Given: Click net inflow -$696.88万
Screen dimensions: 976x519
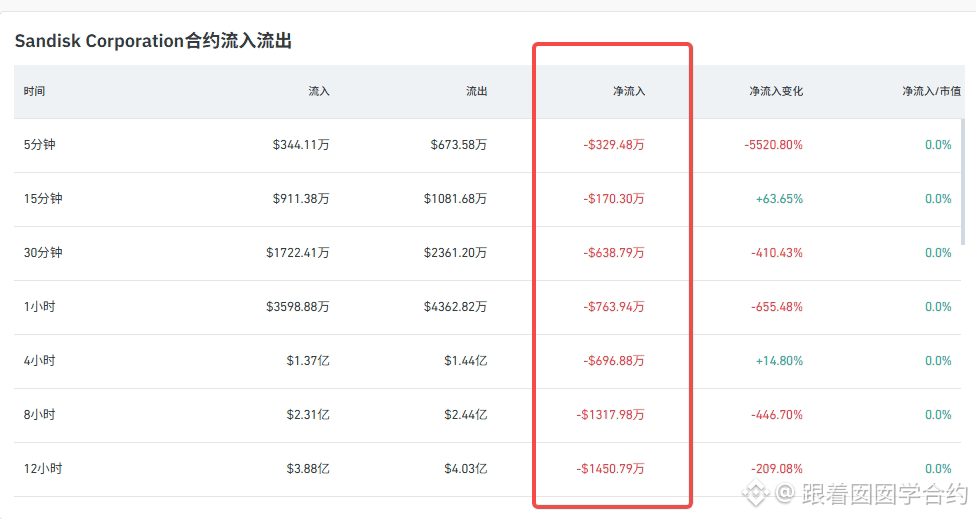Looking at the screenshot, I should point(614,361).
